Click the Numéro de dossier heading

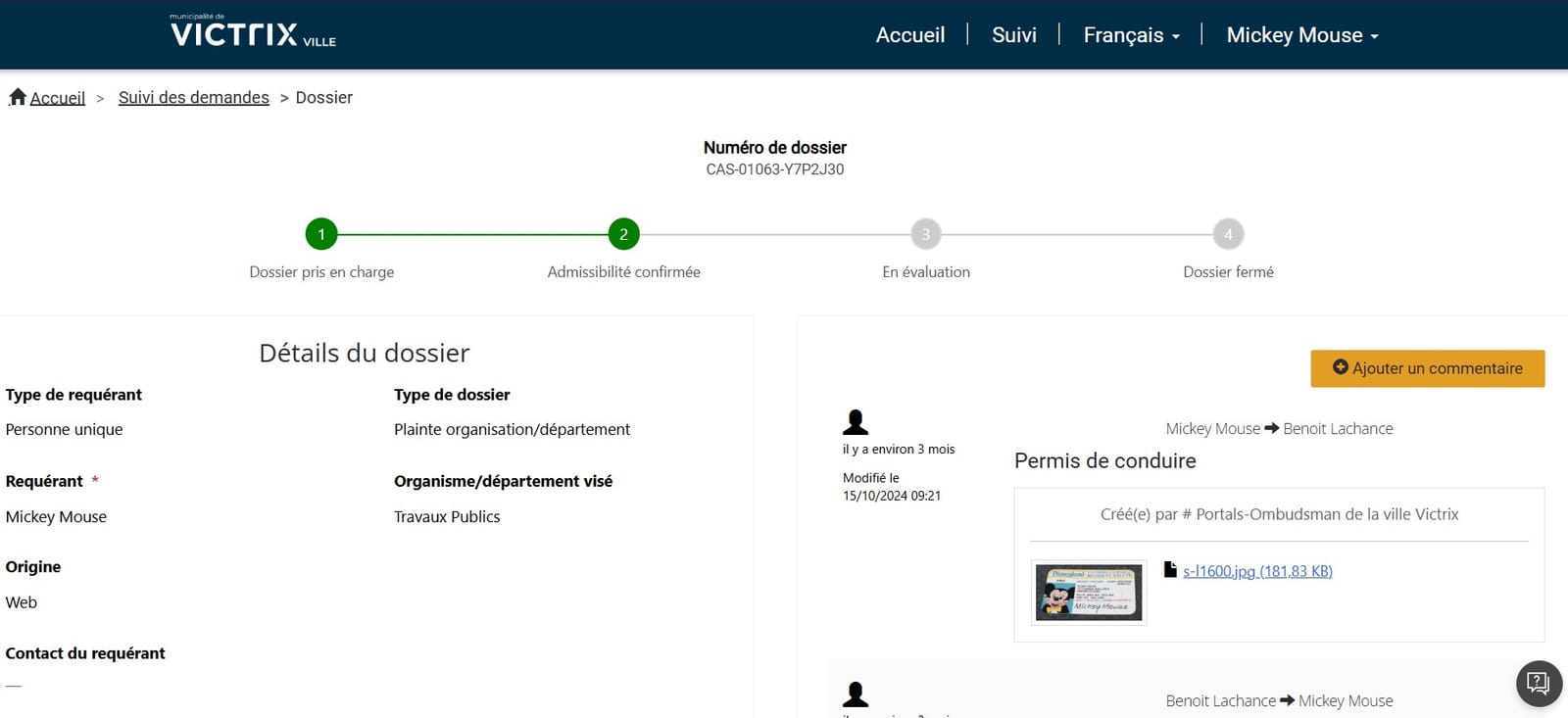775,148
